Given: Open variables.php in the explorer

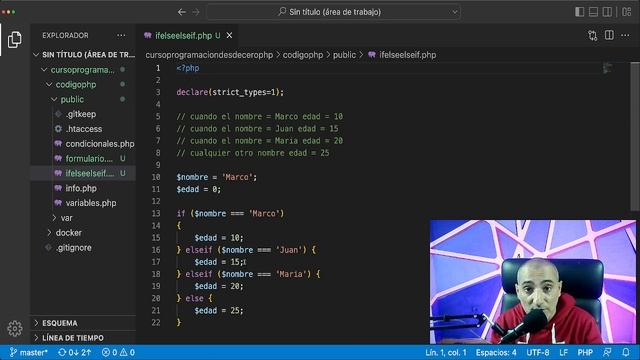Looking at the screenshot, I should [x=84, y=203].
